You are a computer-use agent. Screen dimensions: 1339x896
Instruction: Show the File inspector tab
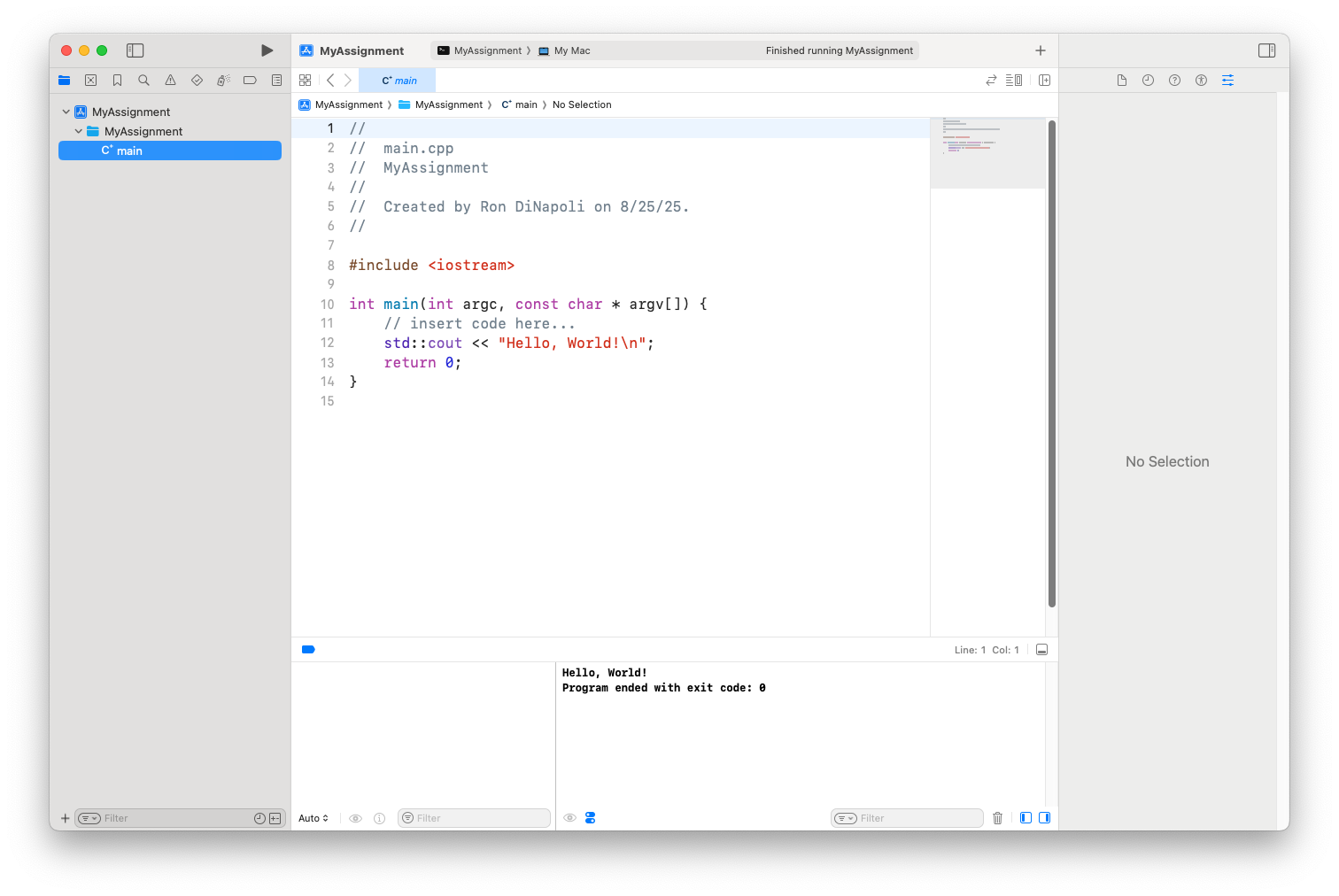tap(1121, 80)
